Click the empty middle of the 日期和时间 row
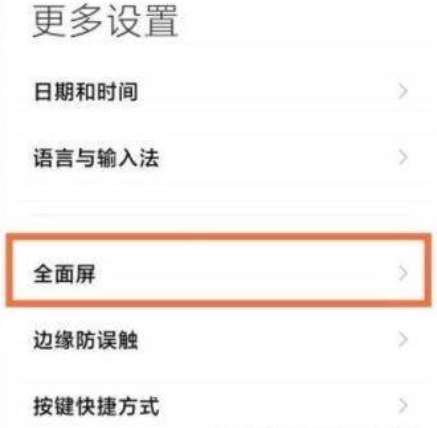 pyautogui.click(x=267, y=91)
